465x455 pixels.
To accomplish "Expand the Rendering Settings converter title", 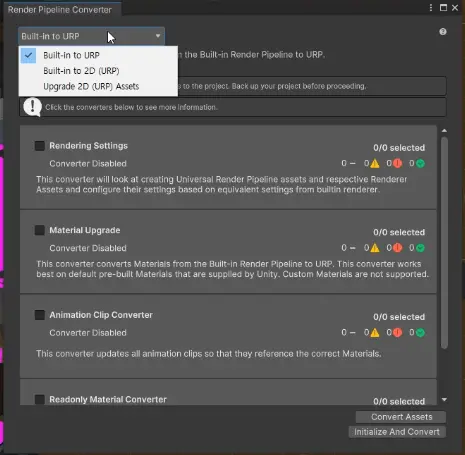I will [88, 146].
